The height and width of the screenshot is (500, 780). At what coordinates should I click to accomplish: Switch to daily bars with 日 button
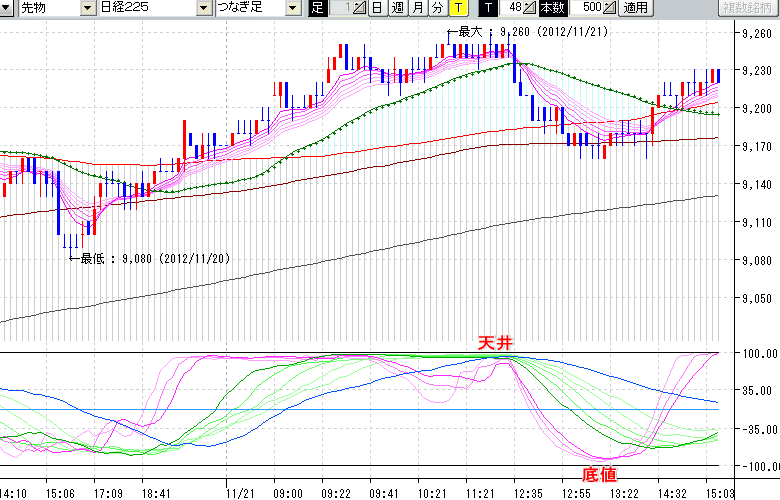pyautogui.click(x=376, y=8)
